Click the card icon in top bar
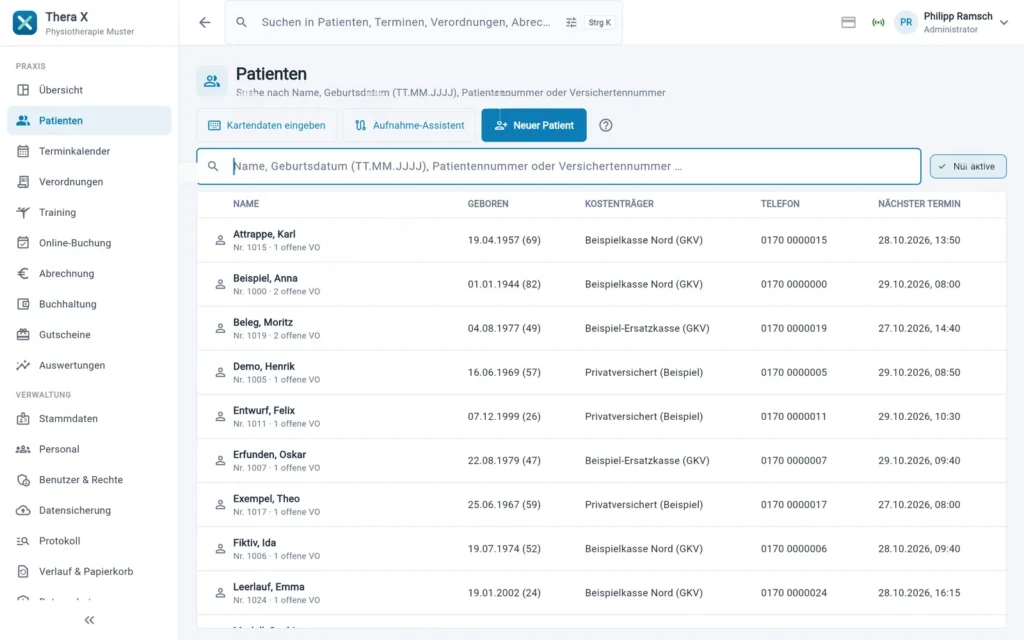This screenshot has height=640, width=1024. coord(848,22)
